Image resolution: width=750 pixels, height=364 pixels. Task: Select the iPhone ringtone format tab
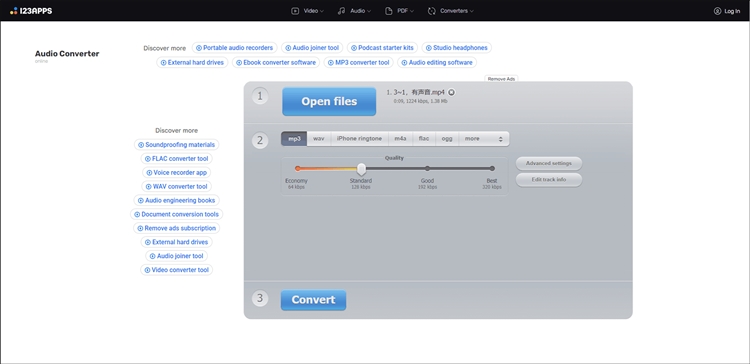pyautogui.click(x=359, y=139)
